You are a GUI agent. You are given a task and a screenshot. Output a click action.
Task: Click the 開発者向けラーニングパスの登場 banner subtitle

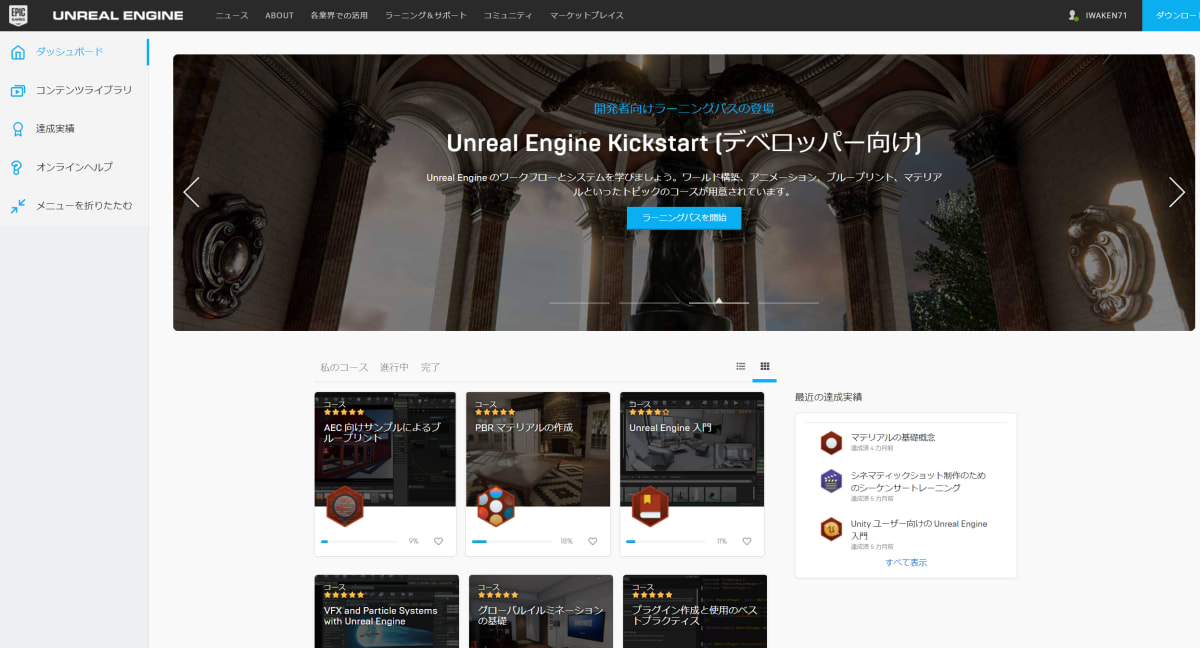point(684,108)
